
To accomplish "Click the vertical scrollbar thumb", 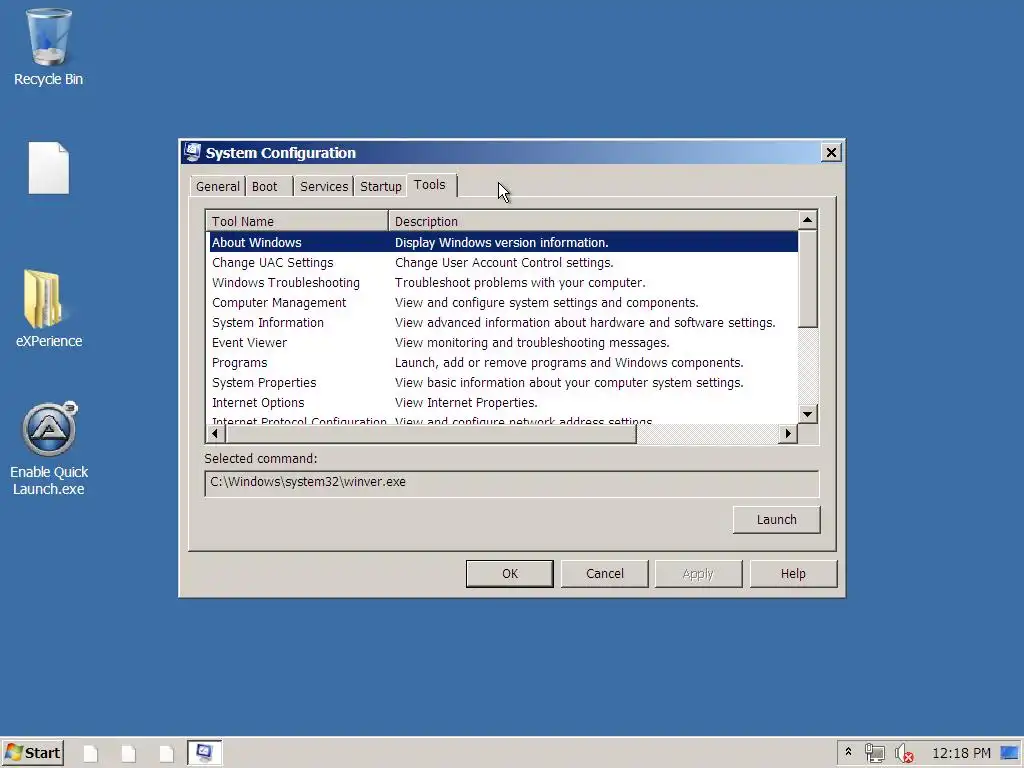I will pos(808,279).
